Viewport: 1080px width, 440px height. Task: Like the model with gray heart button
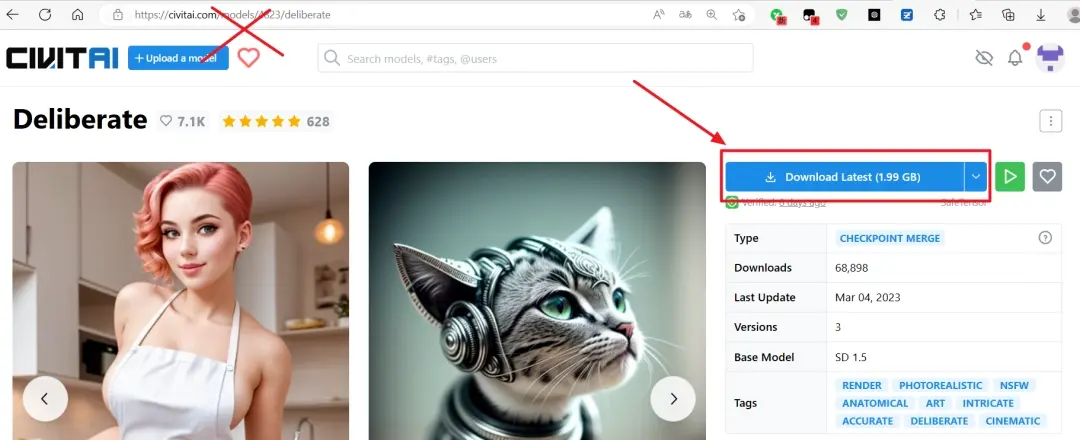click(1047, 177)
